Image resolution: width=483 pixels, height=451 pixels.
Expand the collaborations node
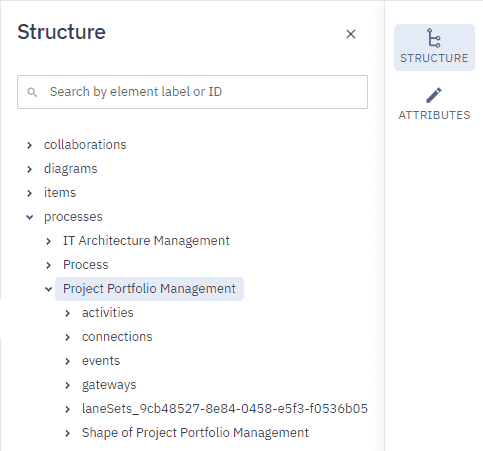[x=30, y=145]
